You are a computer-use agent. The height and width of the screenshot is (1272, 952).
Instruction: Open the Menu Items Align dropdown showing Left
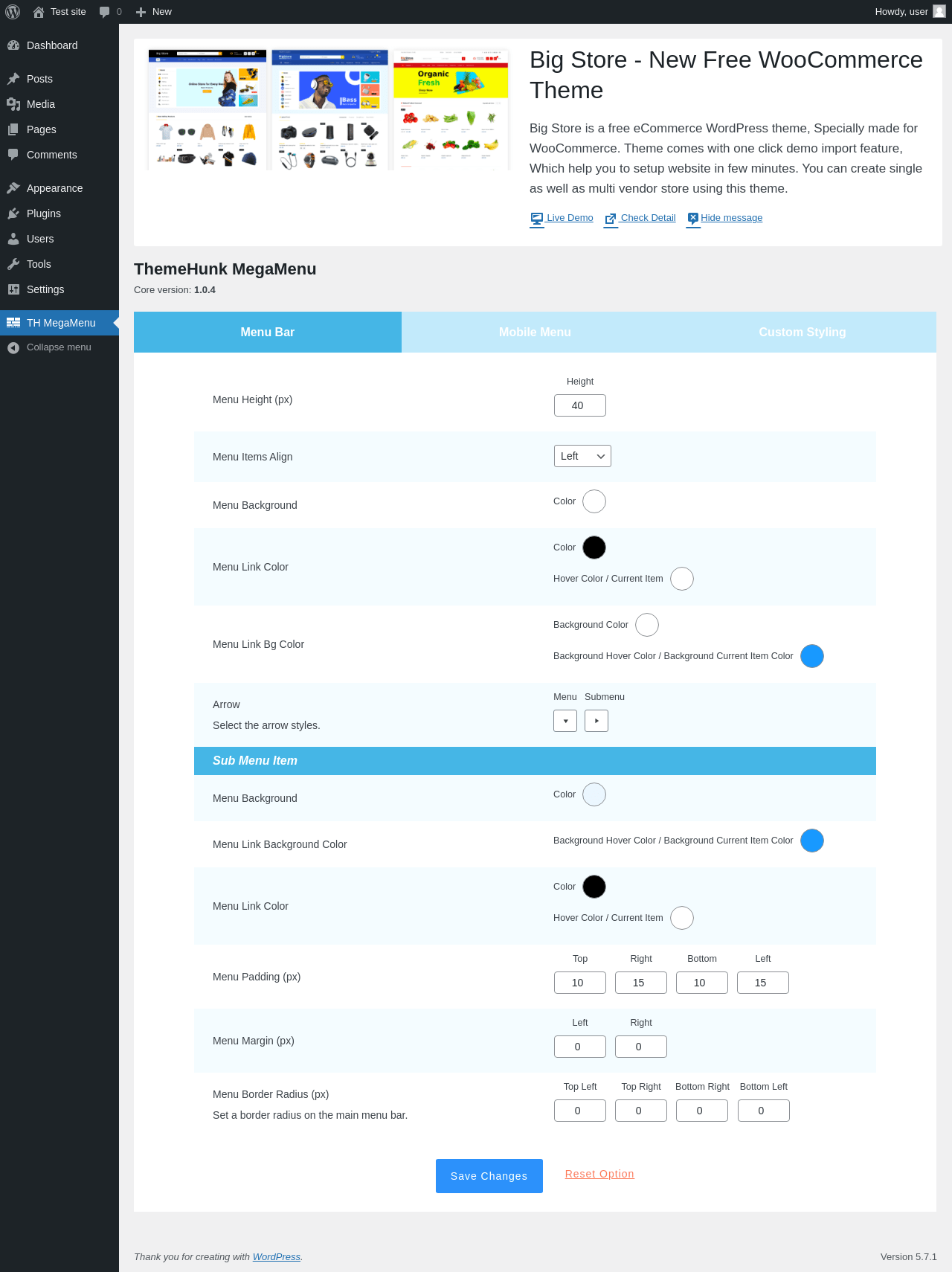pos(582,456)
